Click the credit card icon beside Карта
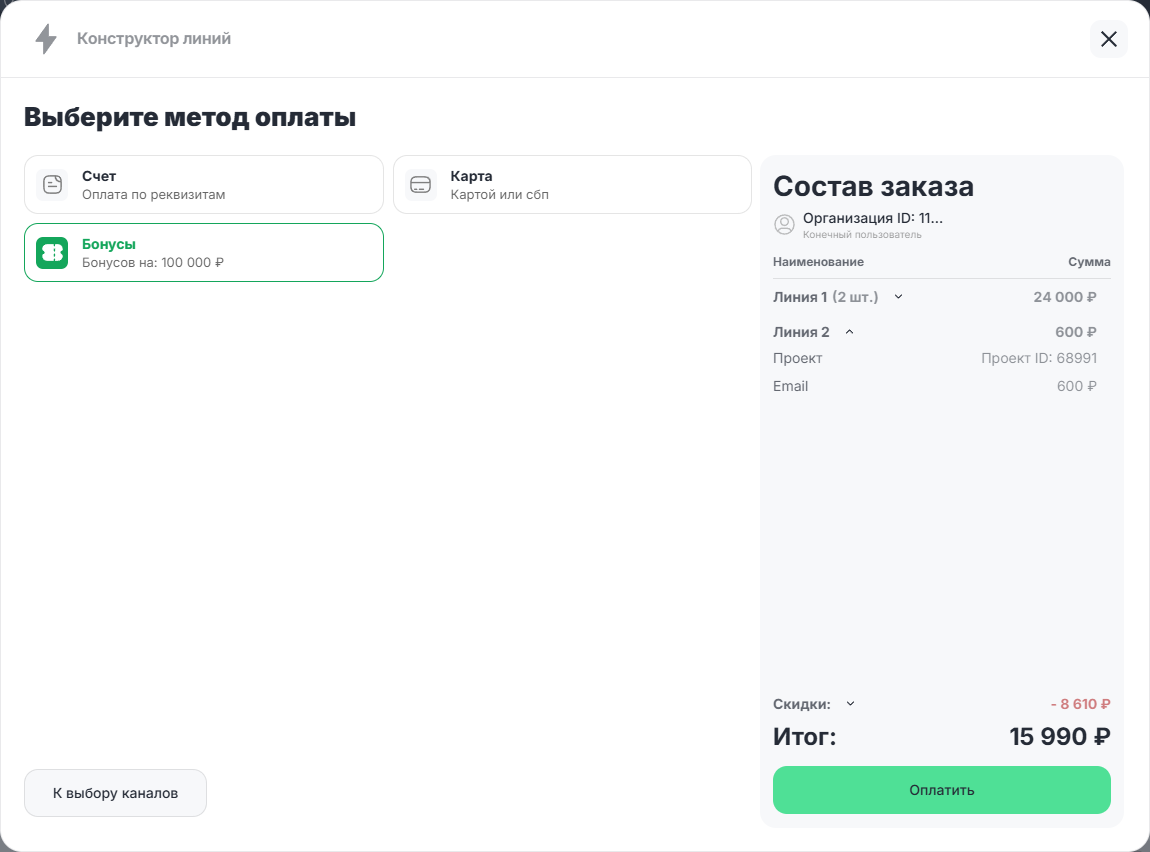Screen dimensions: 1150x852 point(421,185)
